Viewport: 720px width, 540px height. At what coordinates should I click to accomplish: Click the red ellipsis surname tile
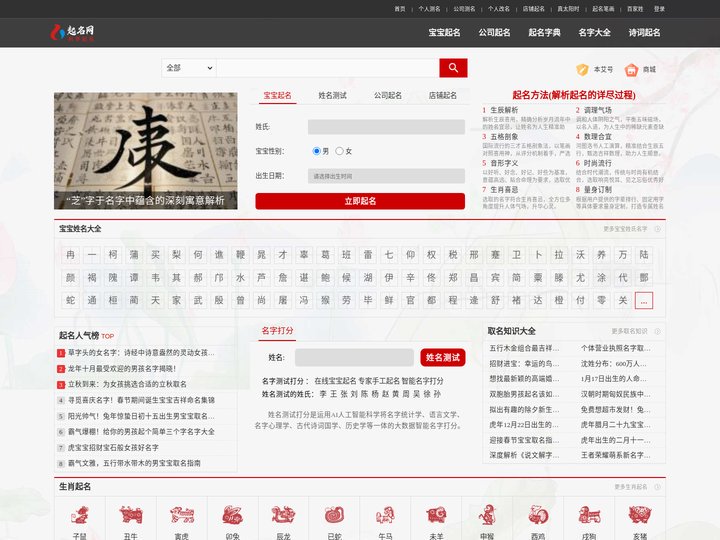tap(644, 300)
